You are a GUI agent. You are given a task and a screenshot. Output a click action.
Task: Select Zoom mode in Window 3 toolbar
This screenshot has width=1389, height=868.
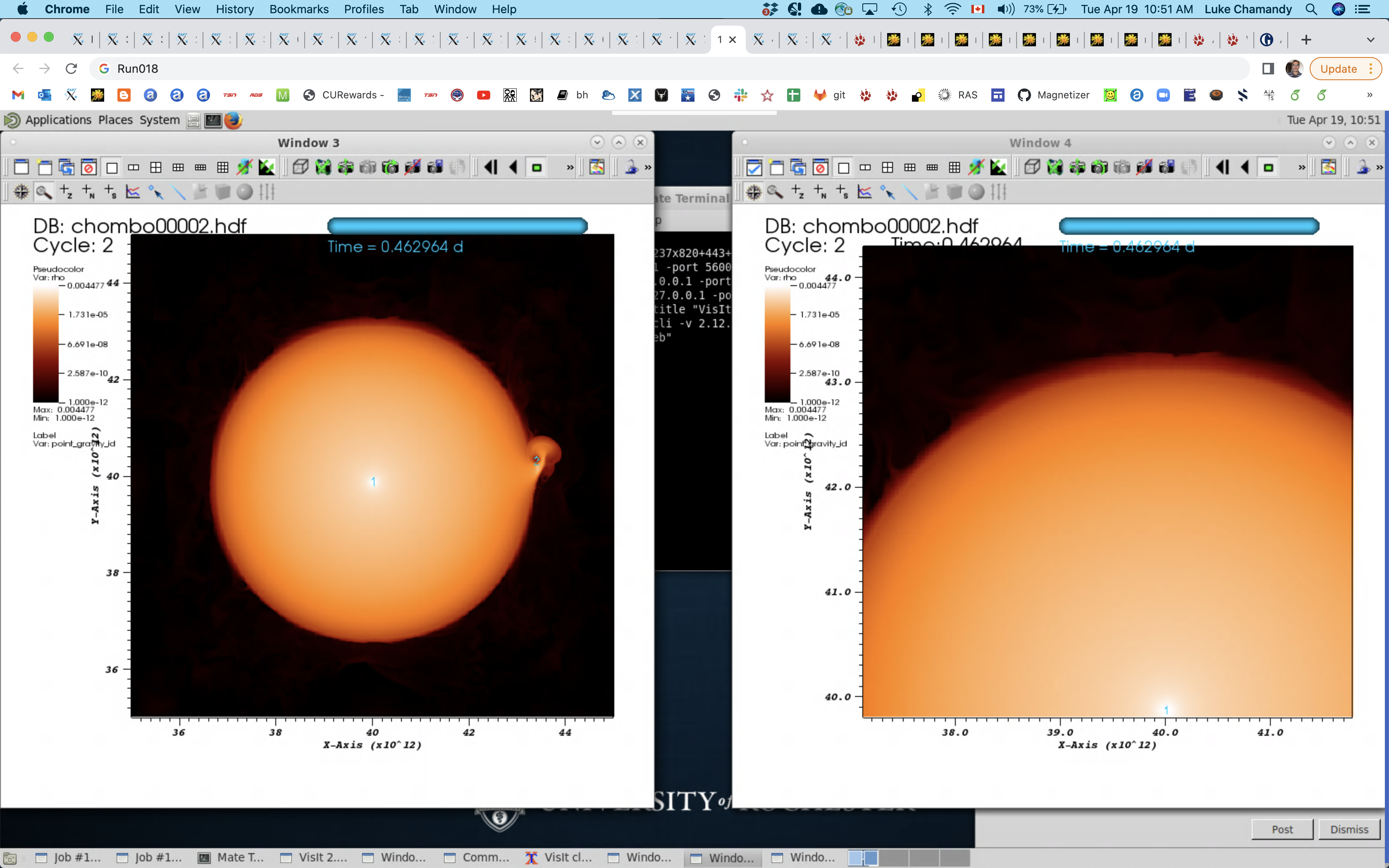coord(44,192)
